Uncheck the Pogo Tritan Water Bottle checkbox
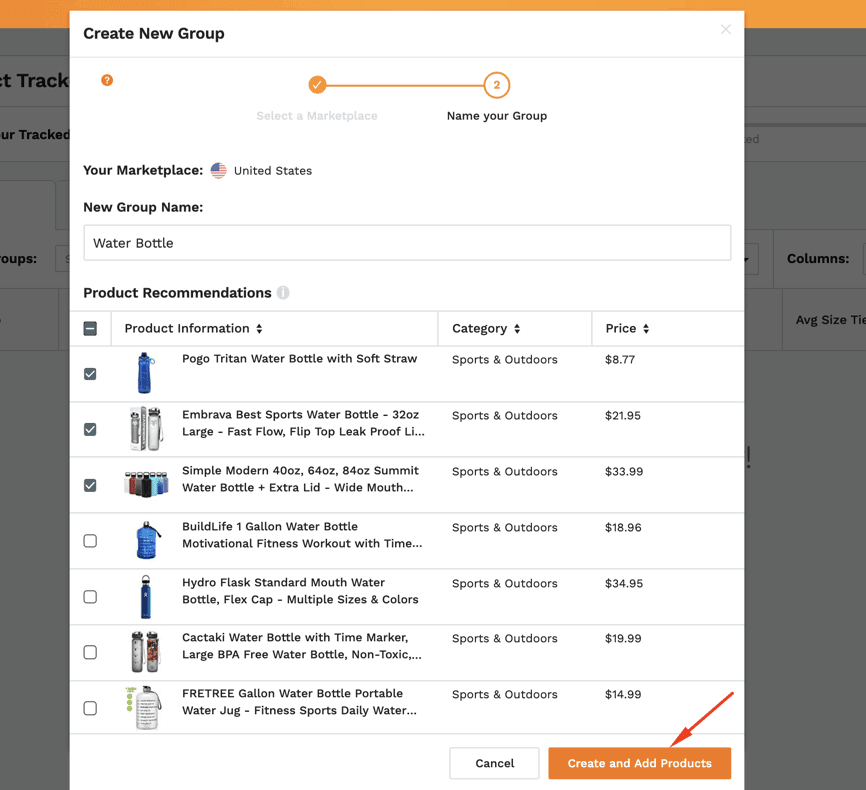Viewport: 866px width, 790px height. point(90,374)
